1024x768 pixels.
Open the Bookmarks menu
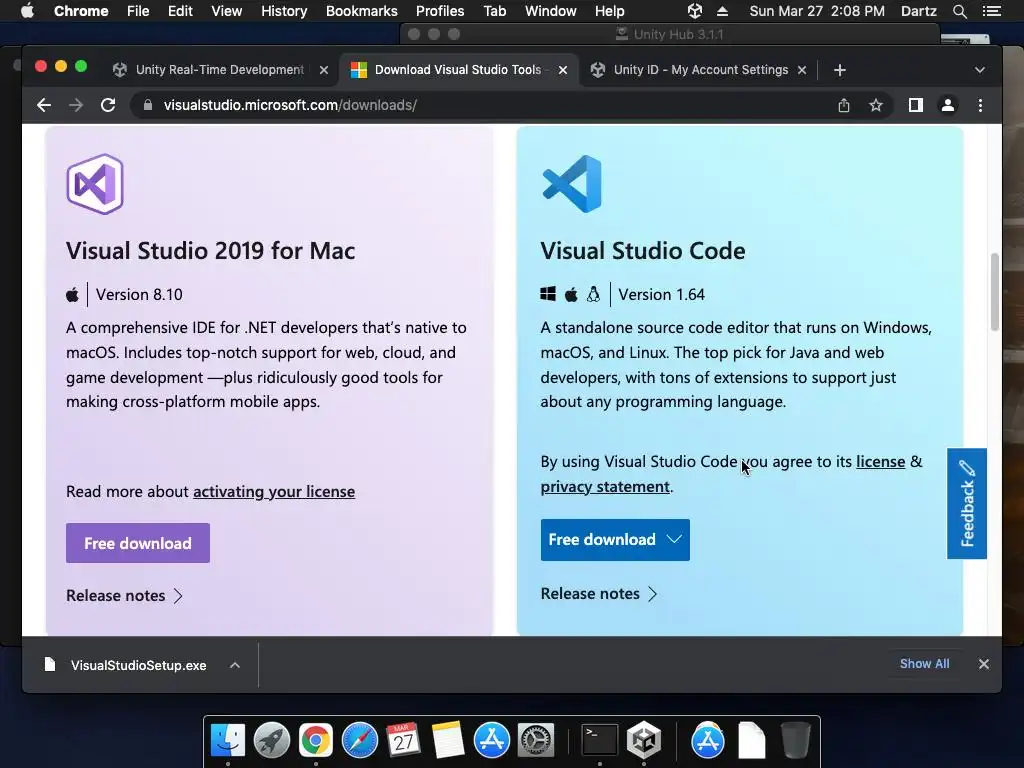tap(362, 11)
